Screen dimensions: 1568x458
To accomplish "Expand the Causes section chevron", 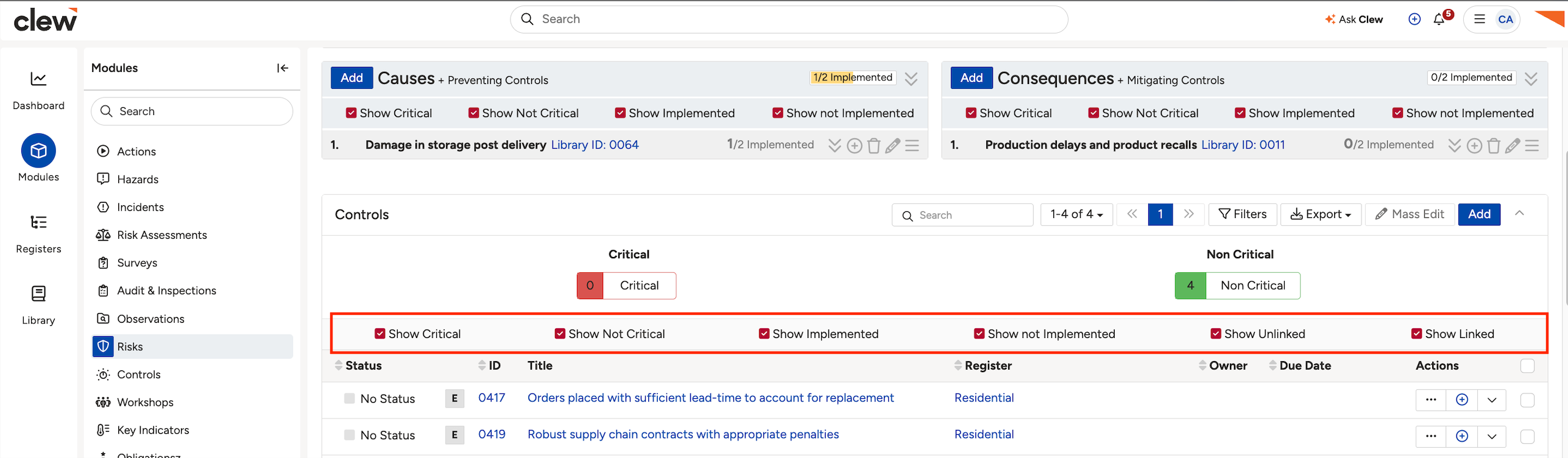I will click(911, 79).
